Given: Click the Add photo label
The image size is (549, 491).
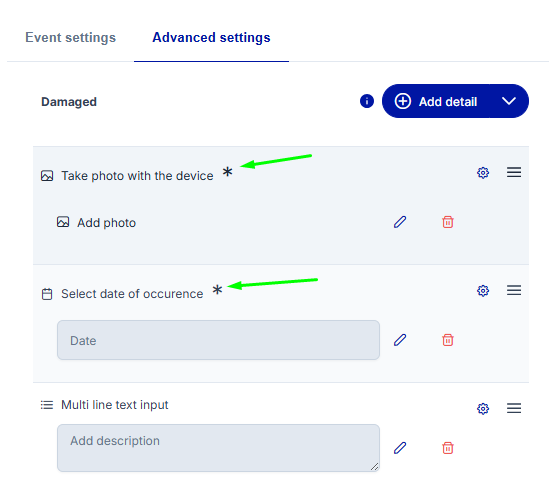Looking at the screenshot, I should pos(106,223).
